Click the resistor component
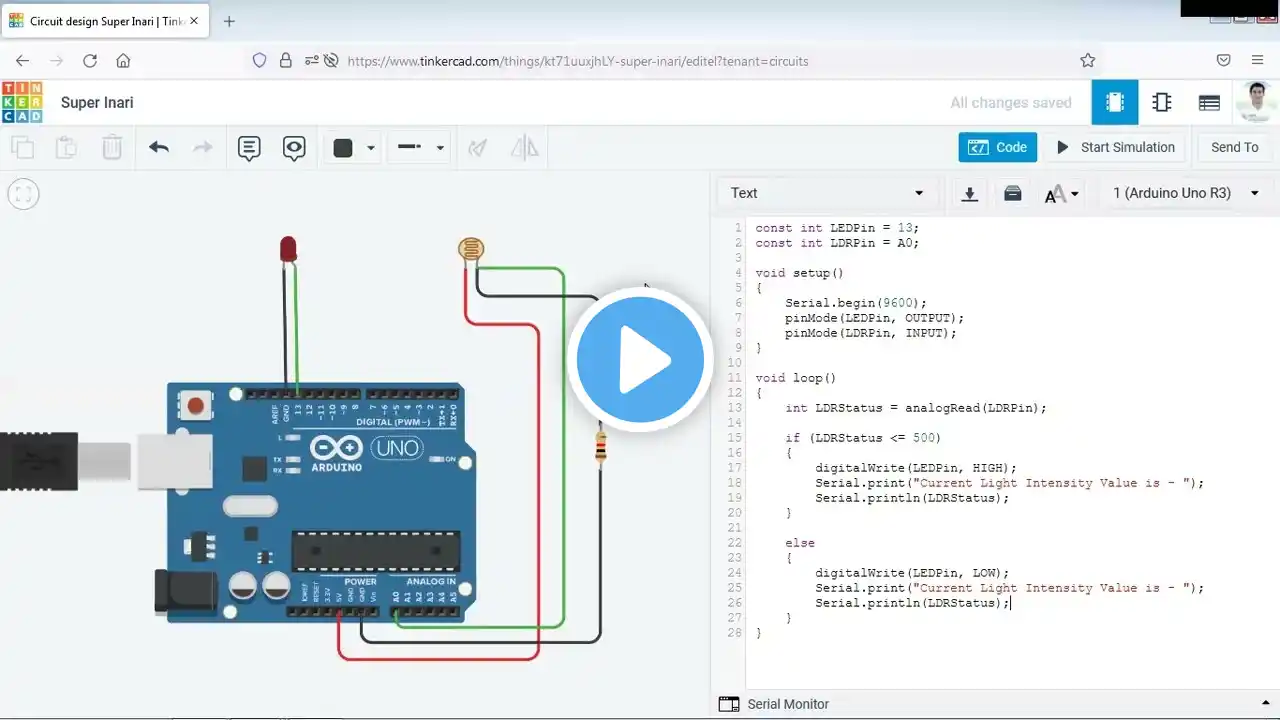The image size is (1280, 720). (x=600, y=447)
